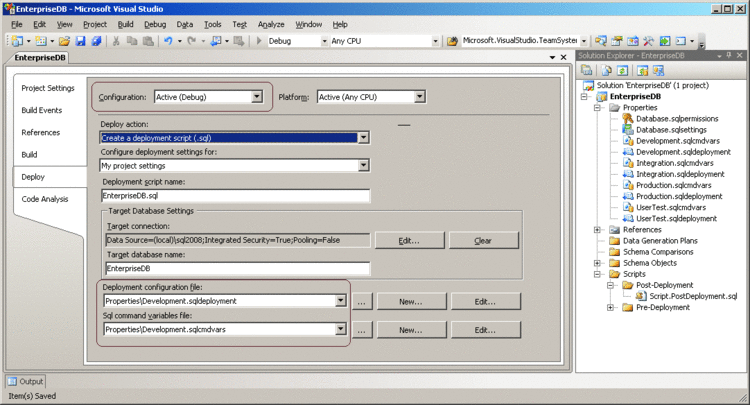Select Script.PostDeployment.sql in the tree
This screenshot has width=750, height=405.
693,296
